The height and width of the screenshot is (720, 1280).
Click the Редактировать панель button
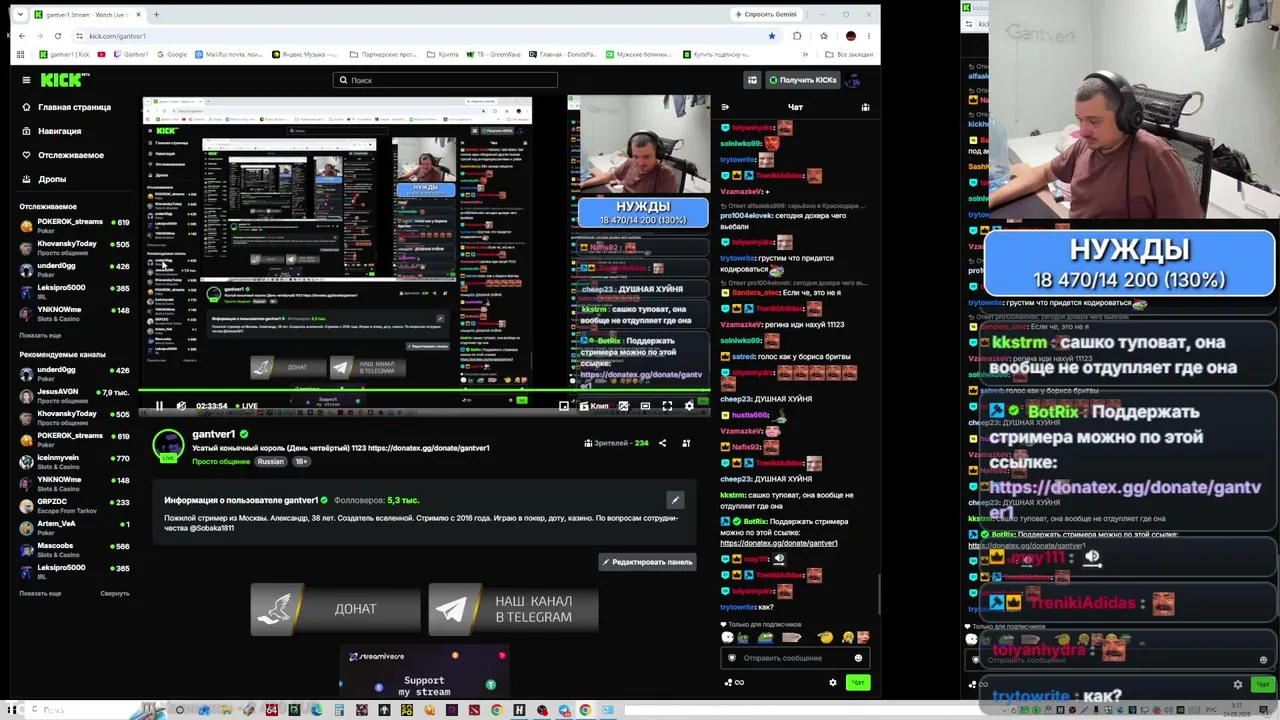tap(648, 562)
